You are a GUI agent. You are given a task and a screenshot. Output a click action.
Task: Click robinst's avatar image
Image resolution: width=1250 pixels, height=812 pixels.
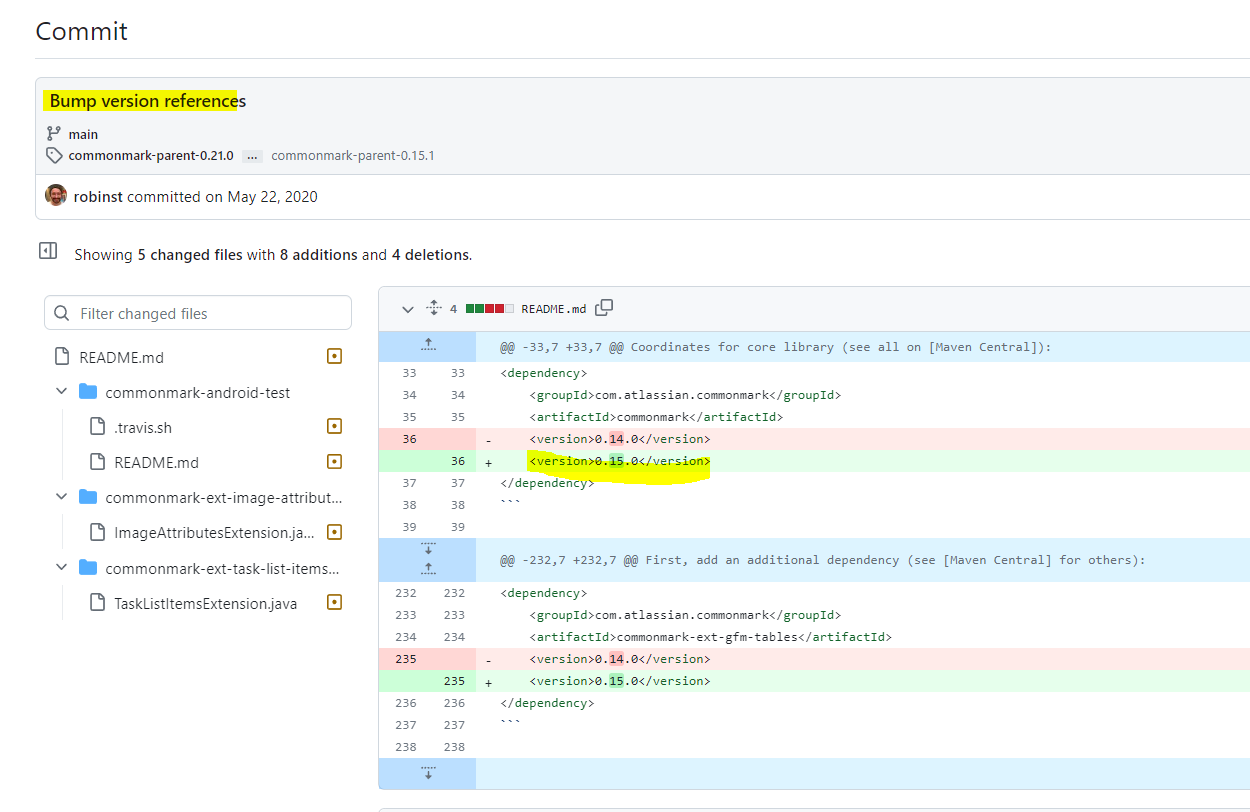(56, 195)
